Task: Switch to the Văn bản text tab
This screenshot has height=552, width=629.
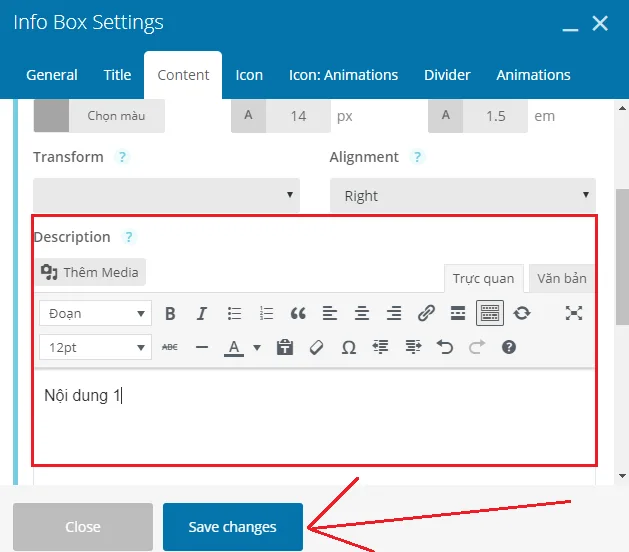Action: click(x=561, y=278)
